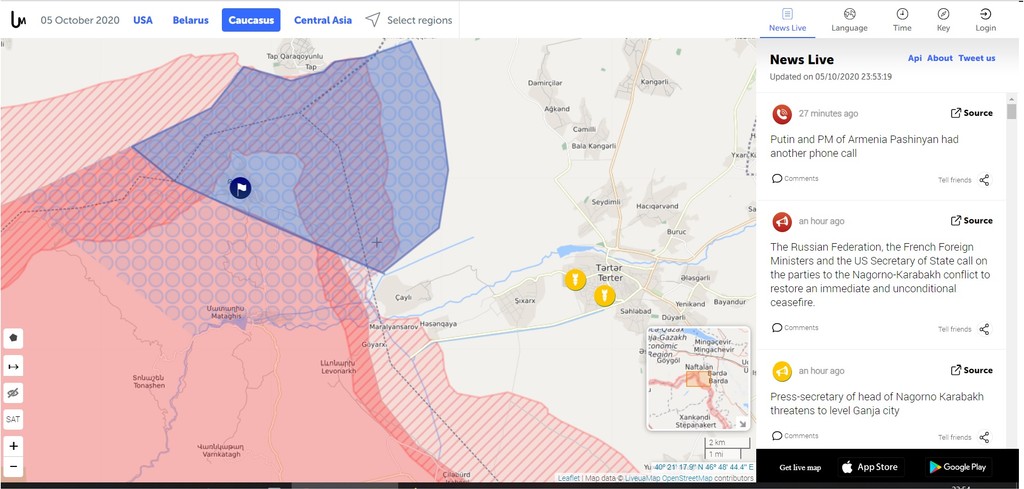The height and width of the screenshot is (489, 1024).
Task: Open the OpenStreetMap contributors link
Action: click(x=688, y=479)
